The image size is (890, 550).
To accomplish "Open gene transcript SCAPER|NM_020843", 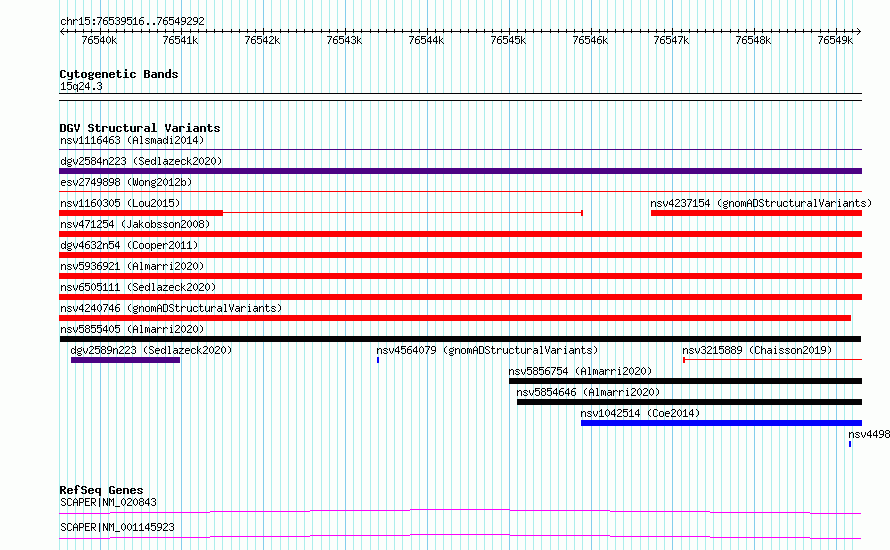I will pos(108,502).
